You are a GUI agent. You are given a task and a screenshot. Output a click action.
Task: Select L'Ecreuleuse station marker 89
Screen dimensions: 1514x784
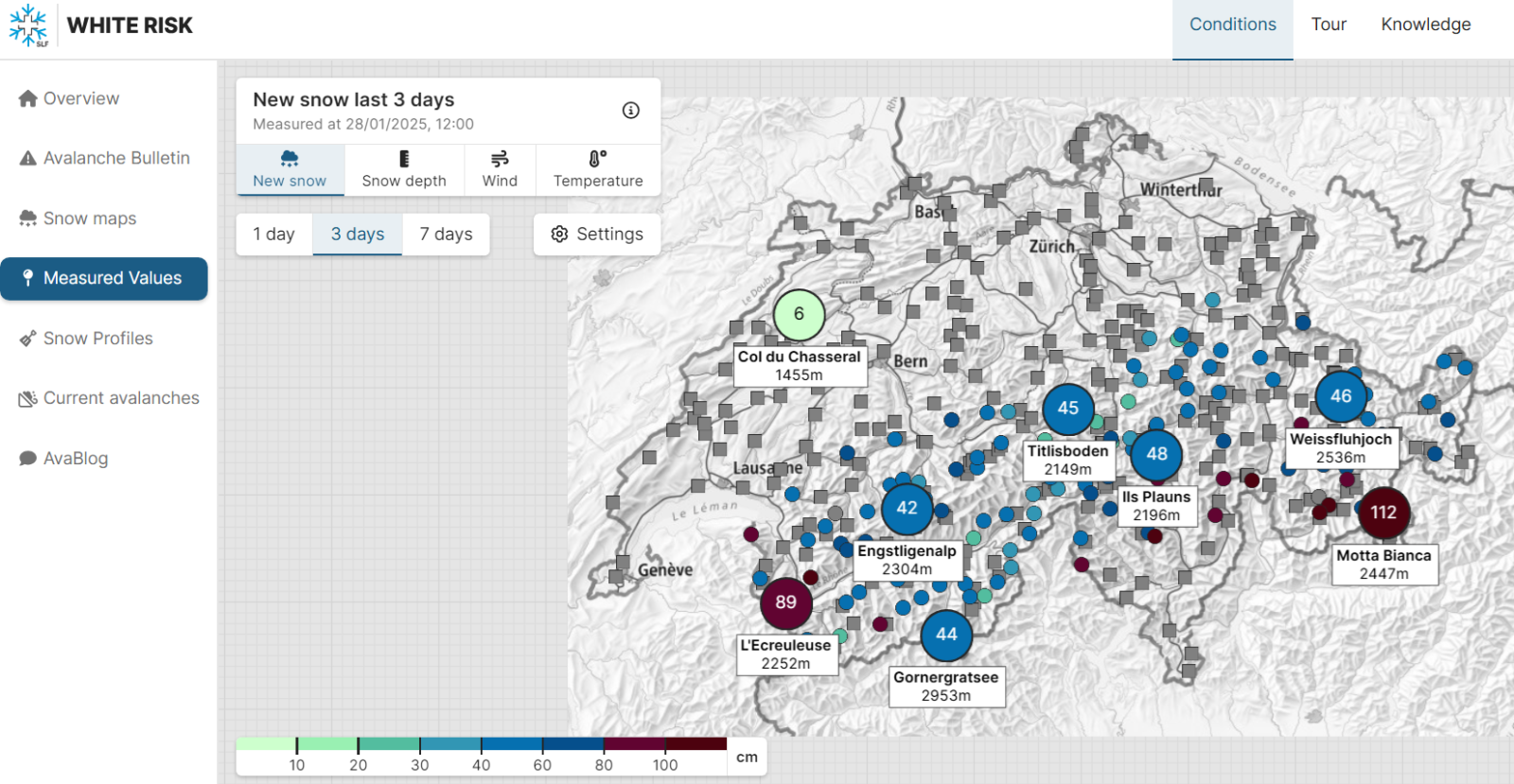786,602
